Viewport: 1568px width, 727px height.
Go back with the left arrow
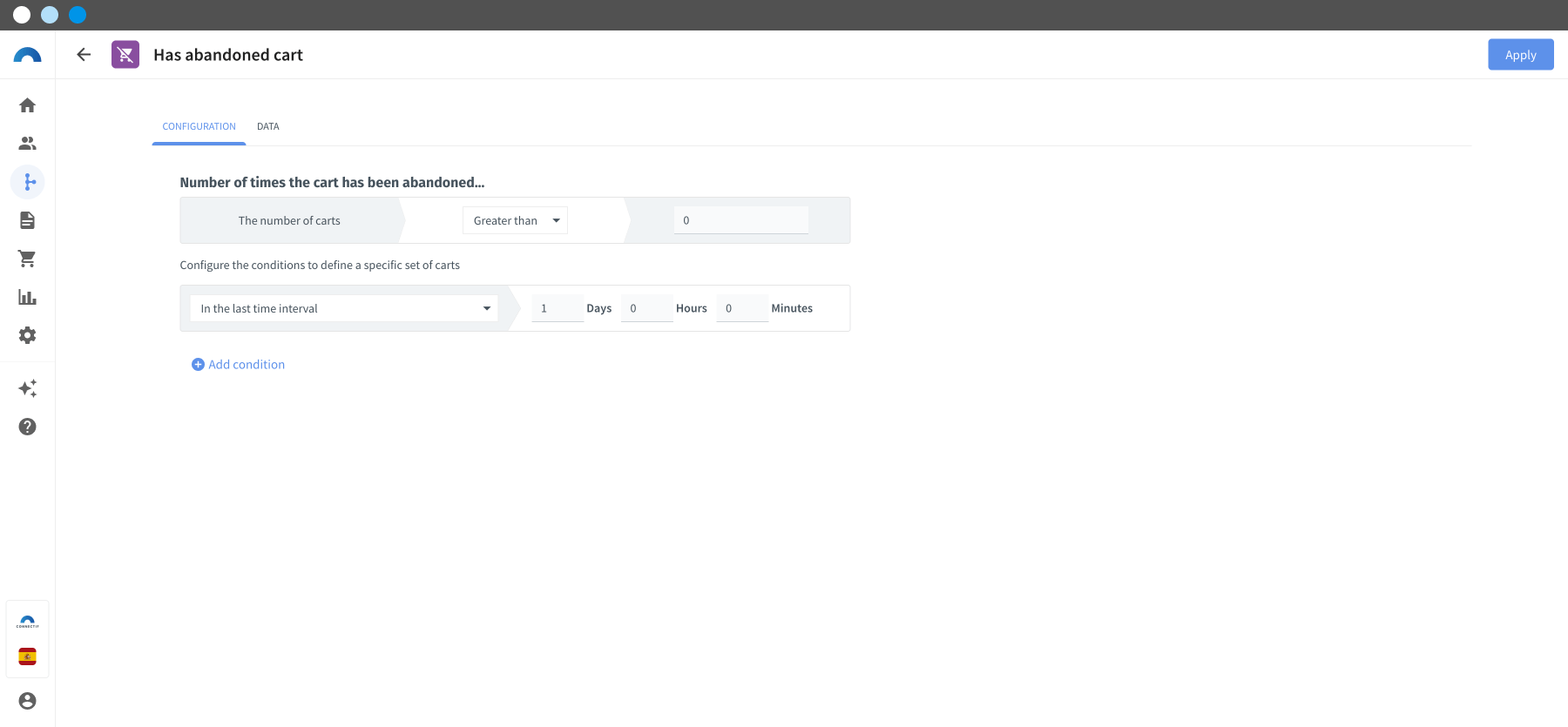(x=84, y=55)
